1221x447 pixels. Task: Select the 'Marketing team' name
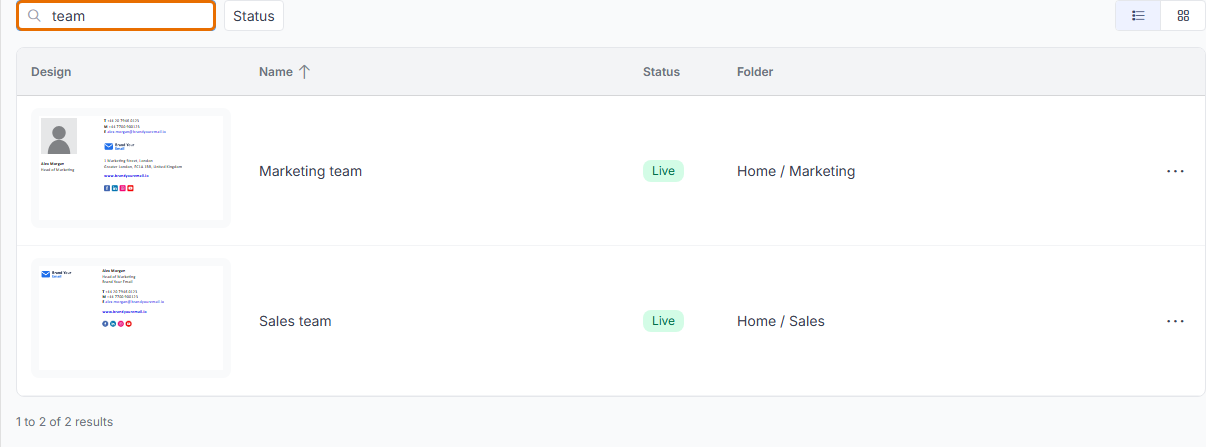coord(310,171)
